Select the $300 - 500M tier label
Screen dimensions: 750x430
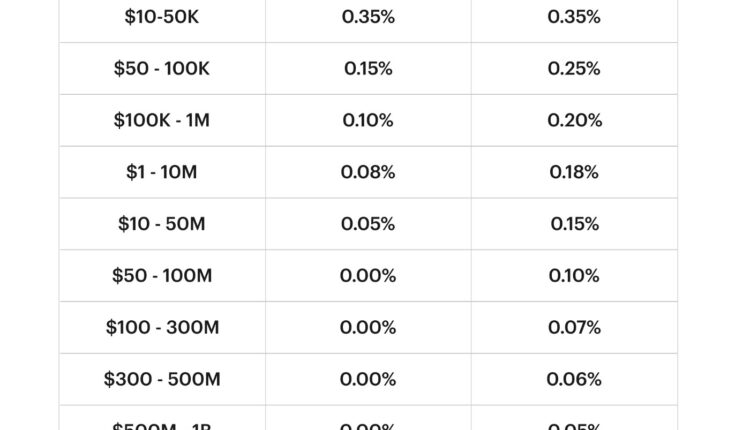coord(162,380)
